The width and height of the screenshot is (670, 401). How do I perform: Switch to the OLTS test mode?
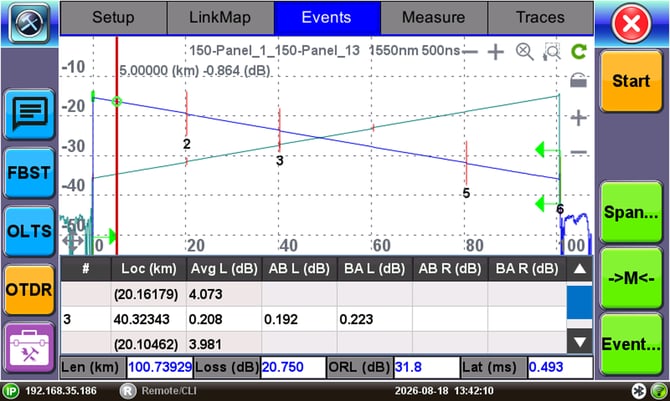29,231
